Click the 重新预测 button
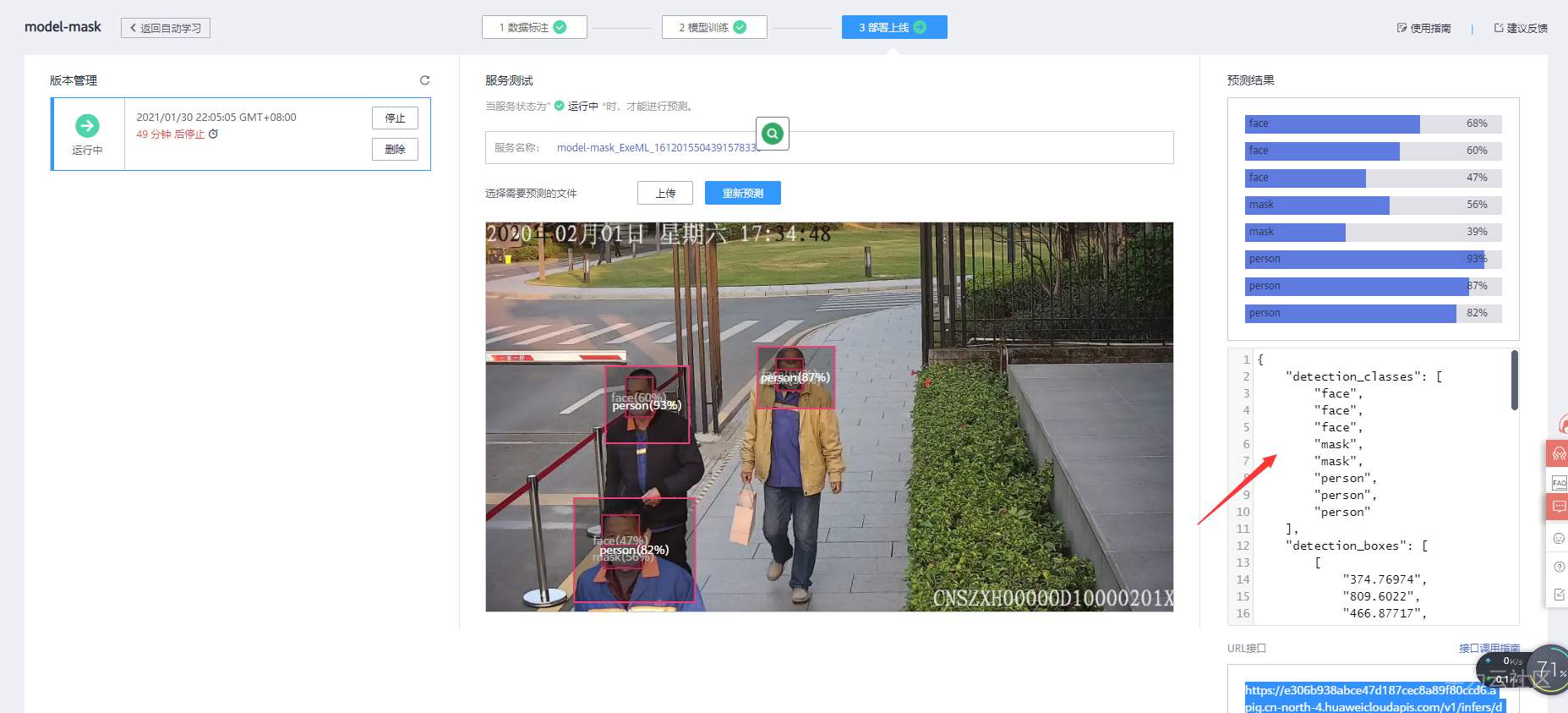 pyautogui.click(x=743, y=193)
